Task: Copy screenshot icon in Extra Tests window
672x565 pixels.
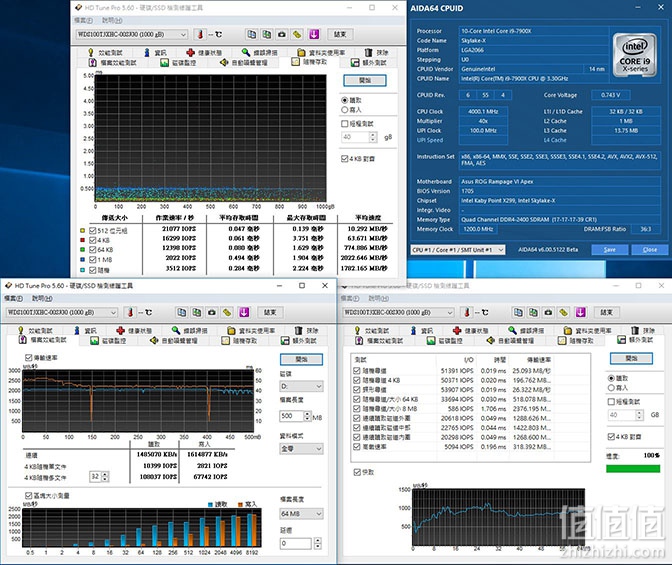Action: [x=533, y=313]
